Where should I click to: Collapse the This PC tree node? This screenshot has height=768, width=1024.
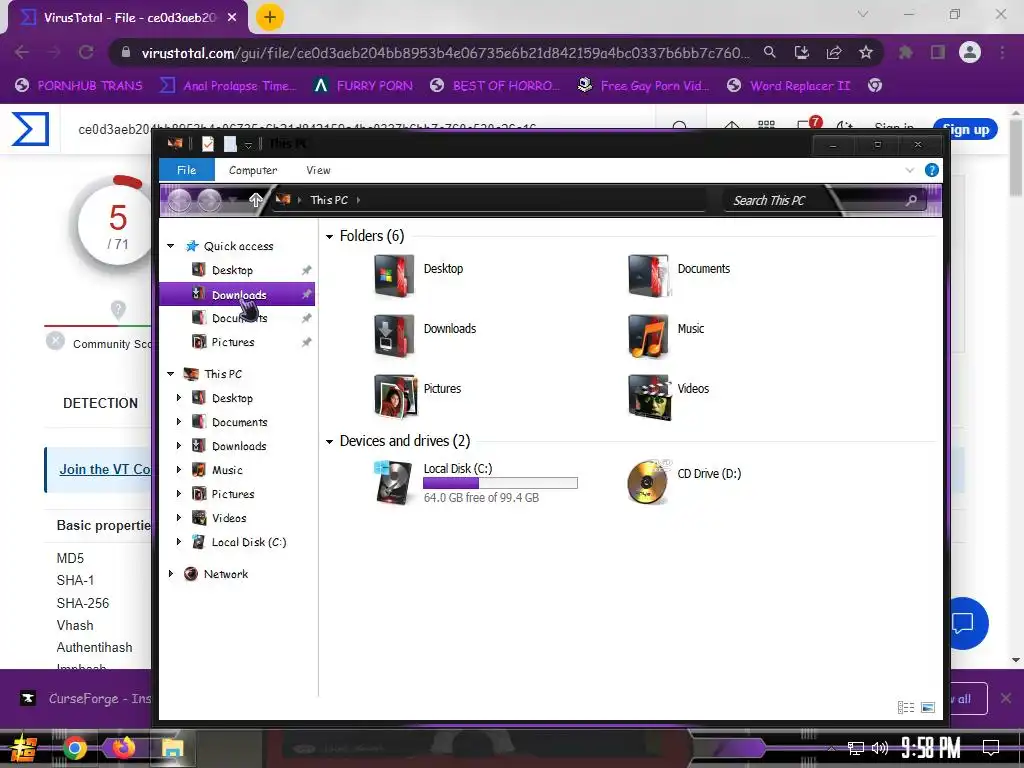click(x=170, y=374)
